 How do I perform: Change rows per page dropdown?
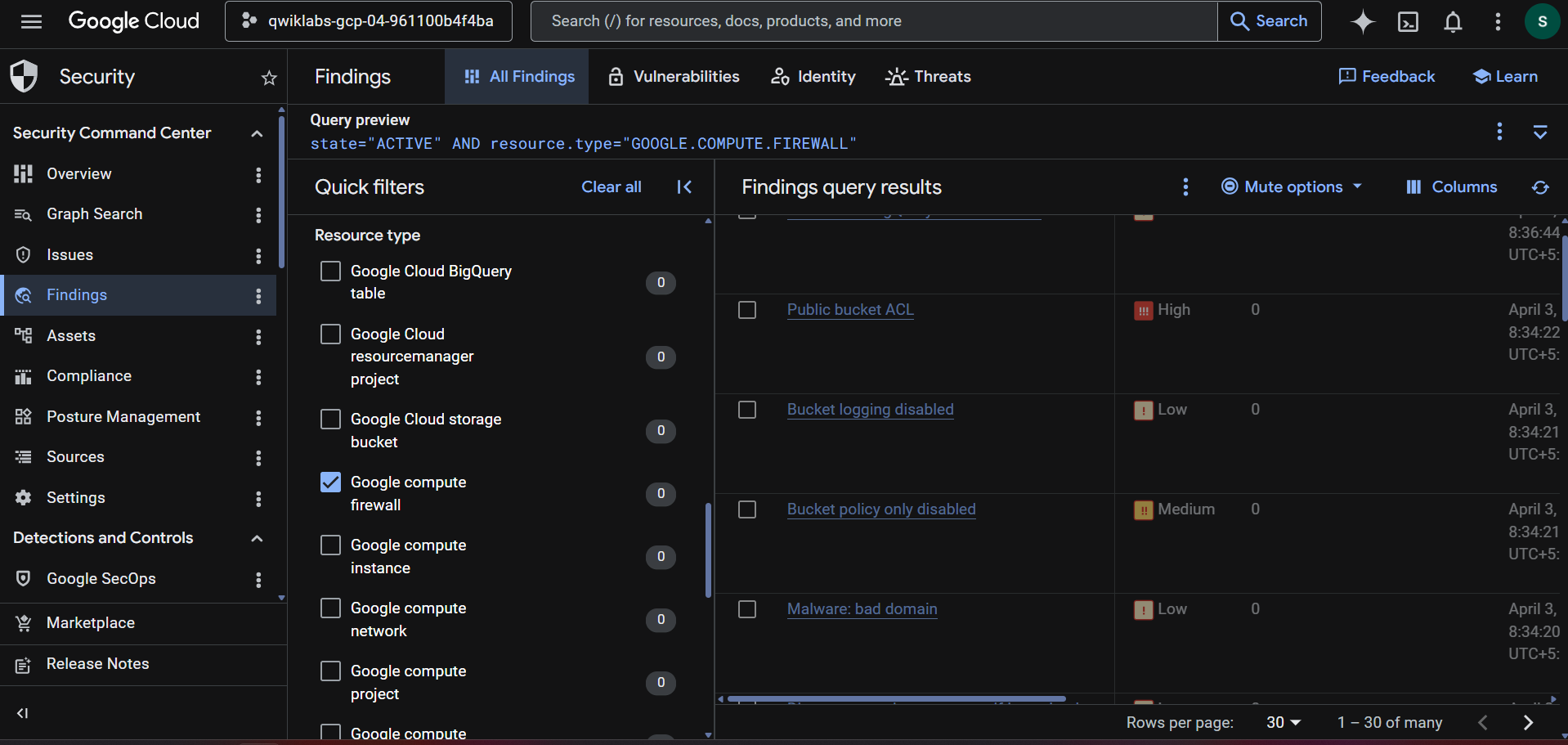(1283, 722)
